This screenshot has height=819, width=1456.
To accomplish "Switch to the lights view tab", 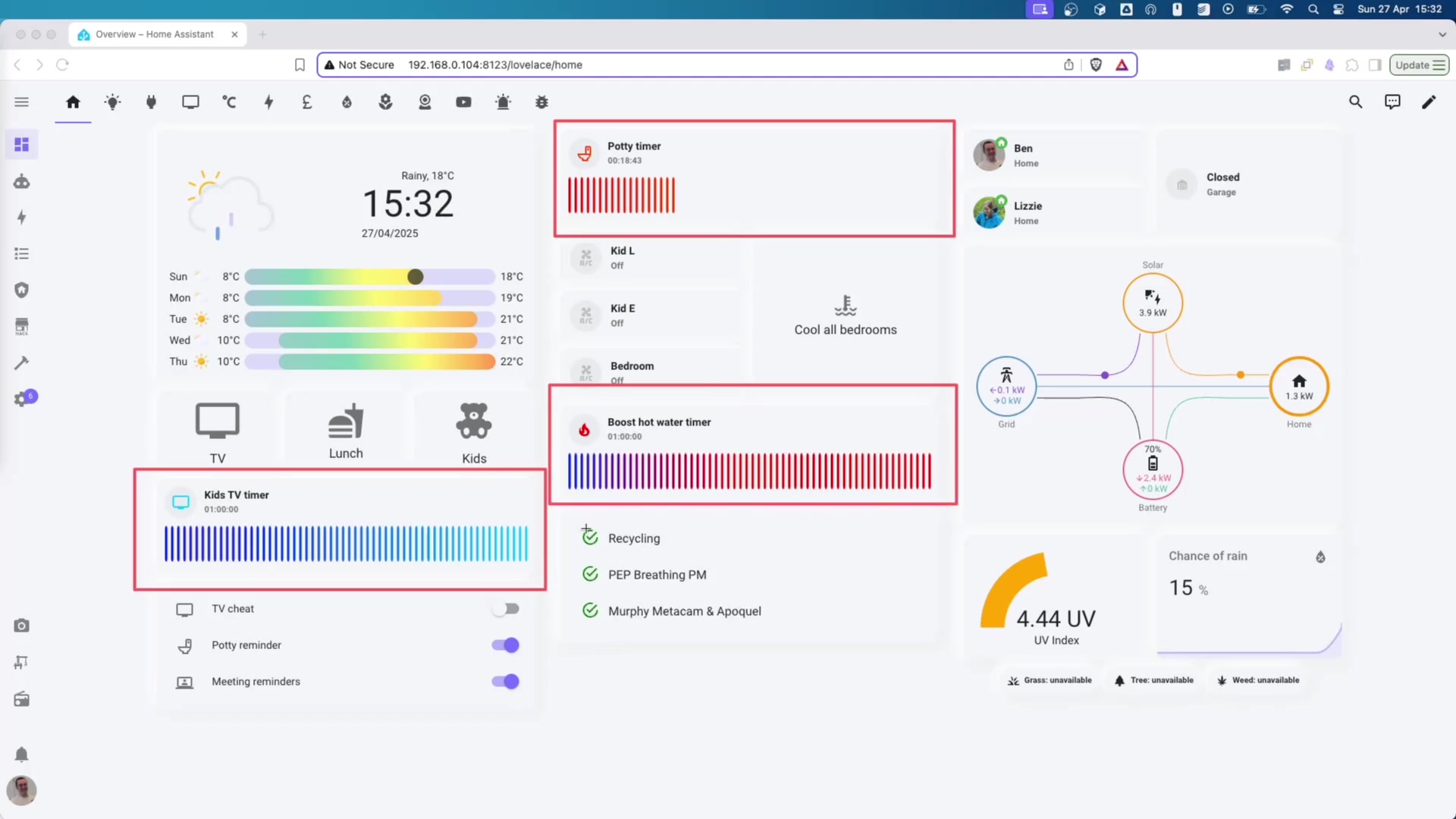I will [112, 102].
